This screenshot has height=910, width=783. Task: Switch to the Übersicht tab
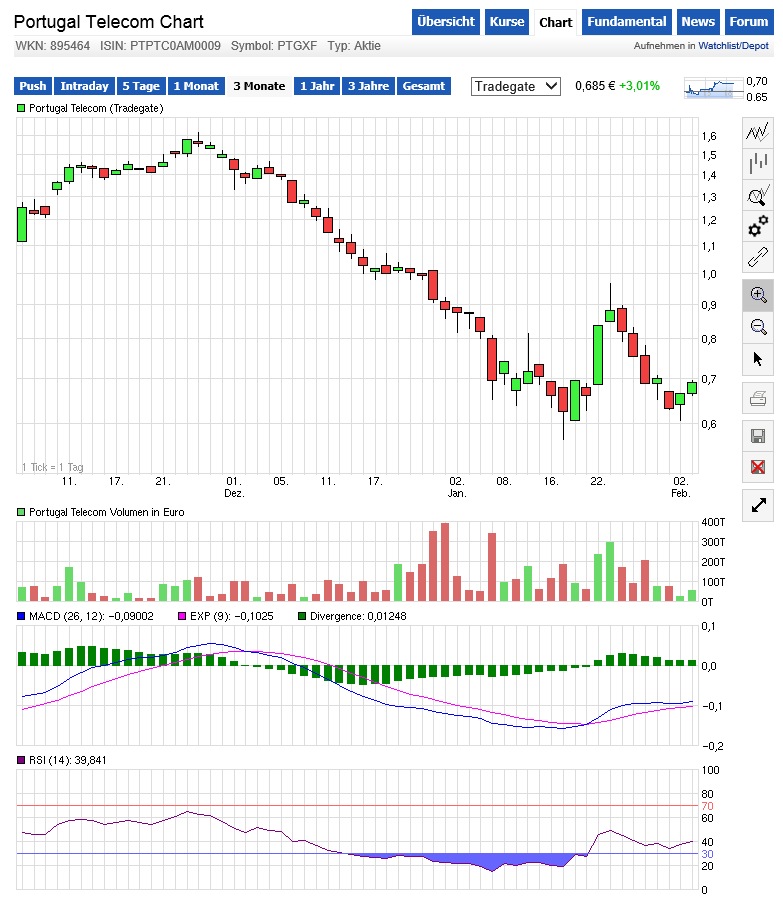tap(446, 22)
